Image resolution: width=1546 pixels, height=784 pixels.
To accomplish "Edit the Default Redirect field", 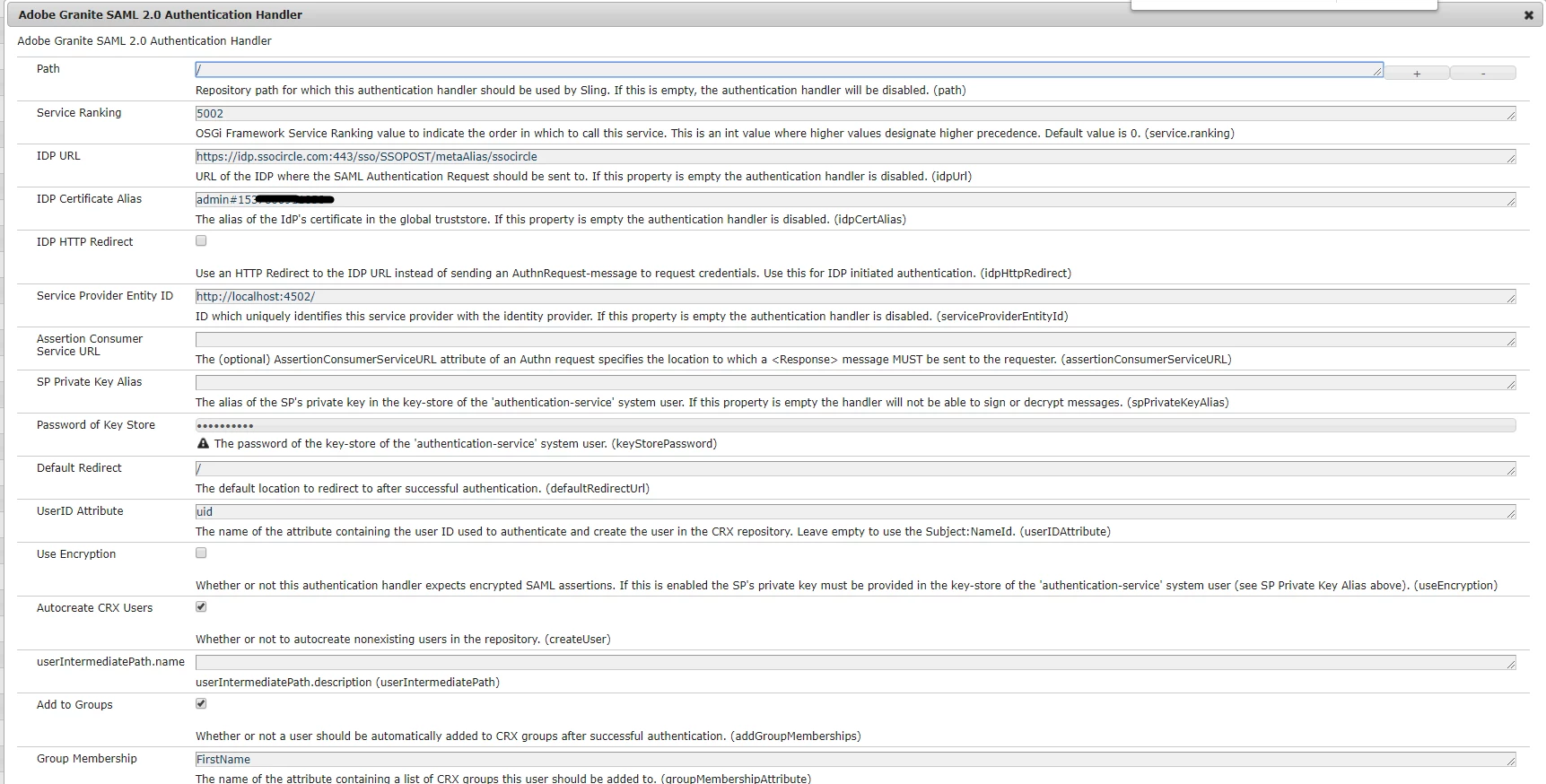I will coord(856,469).
